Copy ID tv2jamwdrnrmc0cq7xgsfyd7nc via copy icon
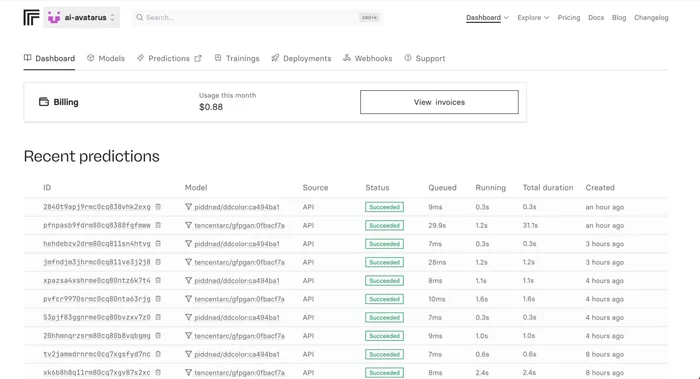This screenshot has width=700, height=379. (x=158, y=354)
